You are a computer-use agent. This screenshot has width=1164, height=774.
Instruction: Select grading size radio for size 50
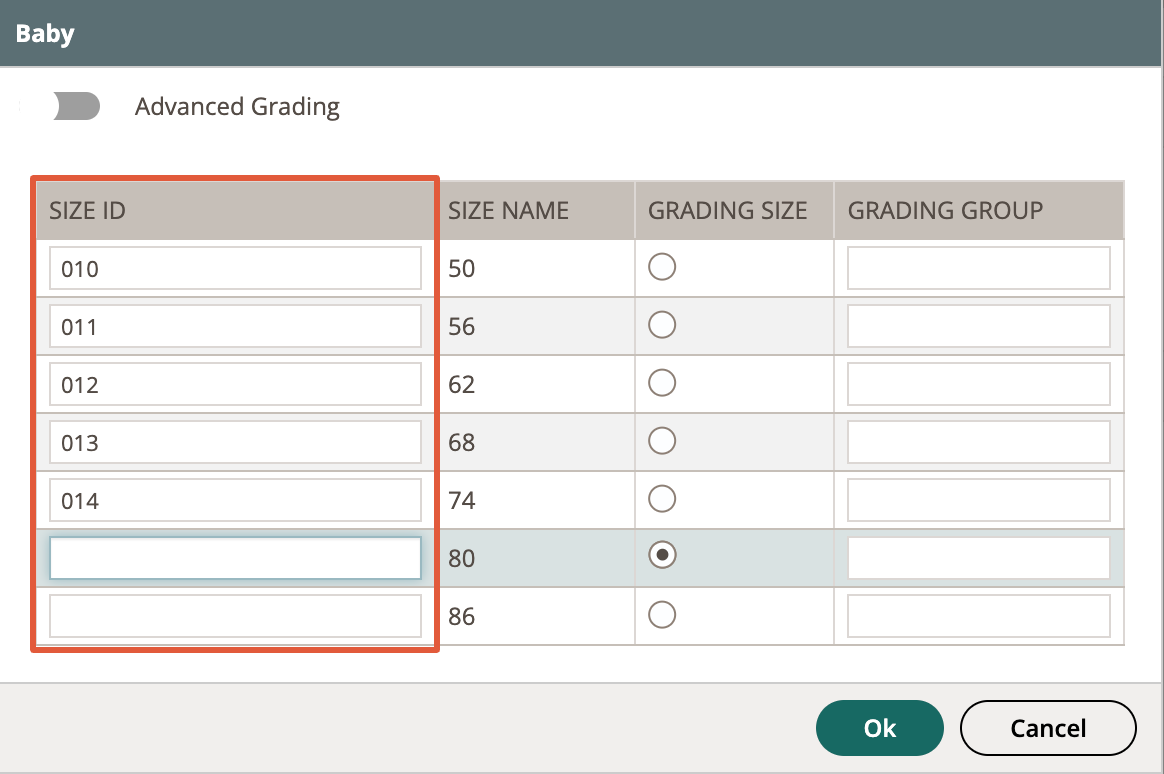(661, 267)
